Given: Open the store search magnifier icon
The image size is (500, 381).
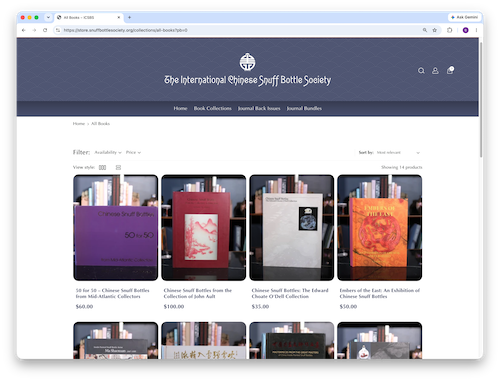Looking at the screenshot, I should (421, 71).
